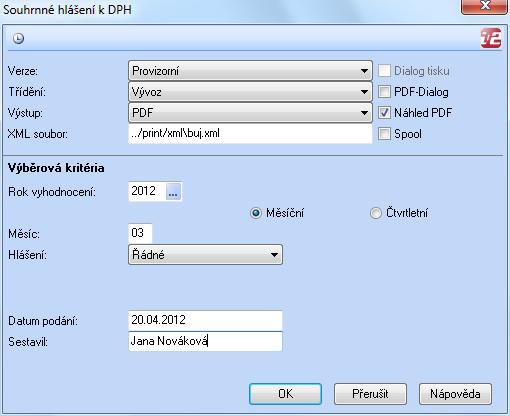The height and width of the screenshot is (416, 510).
Task: Click the Přerušit button
Action: coord(370,394)
